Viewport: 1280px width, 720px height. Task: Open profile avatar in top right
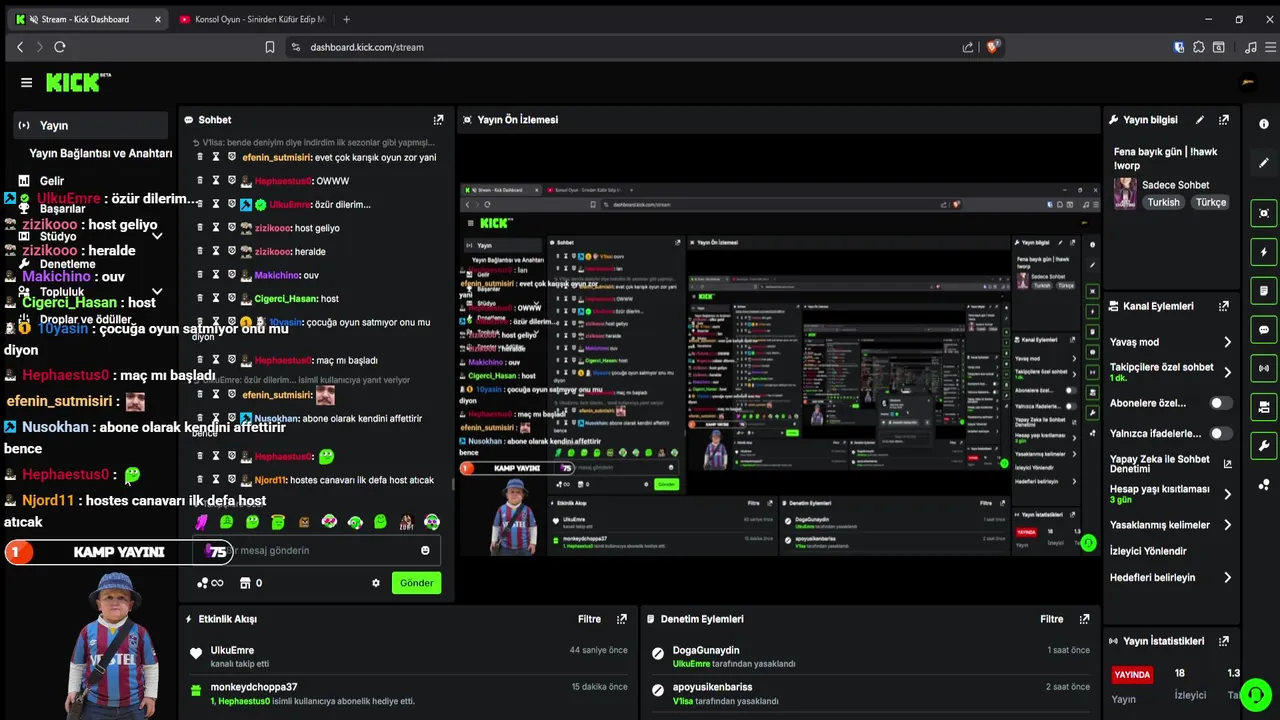coord(1248,83)
